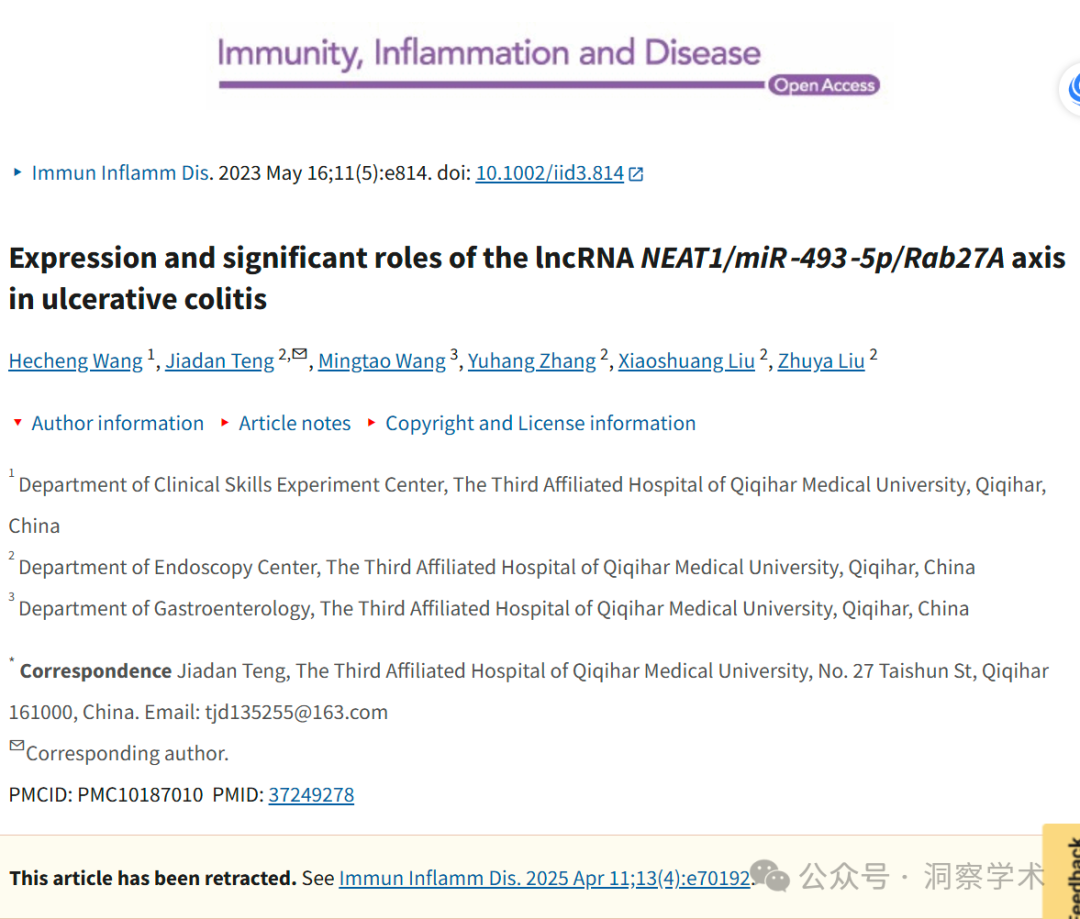The image size is (1080, 919).
Task: Click the blue circular icon at right edge
Action: point(1072,88)
